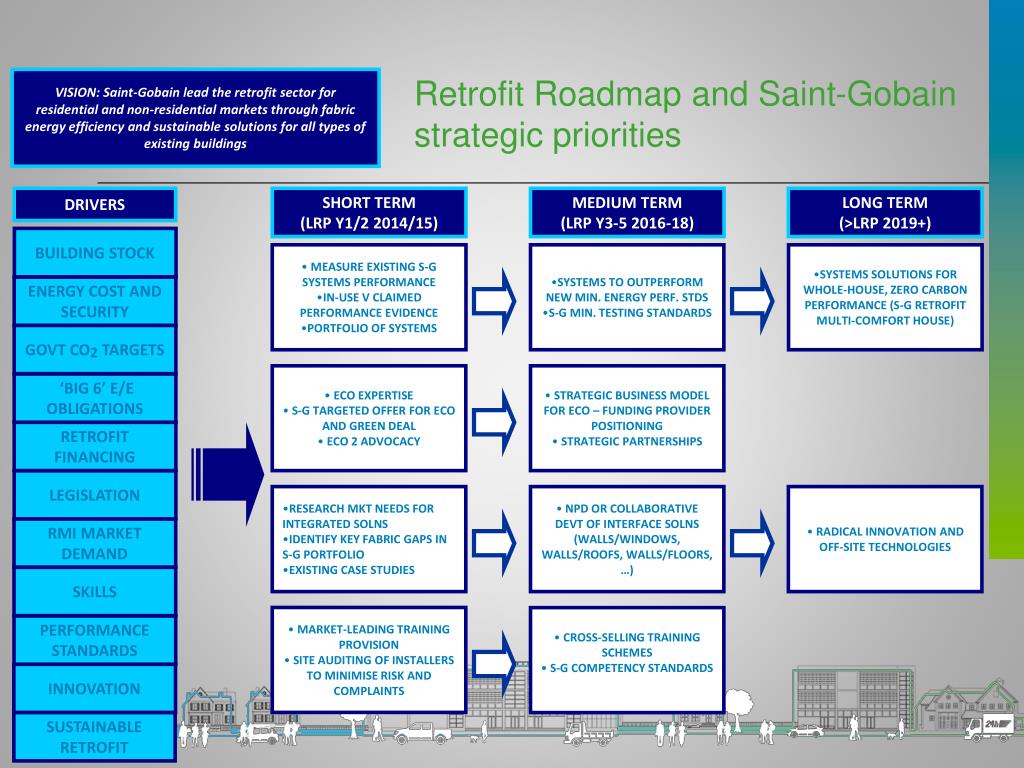Click arrow after market-leading training box

click(x=494, y=664)
